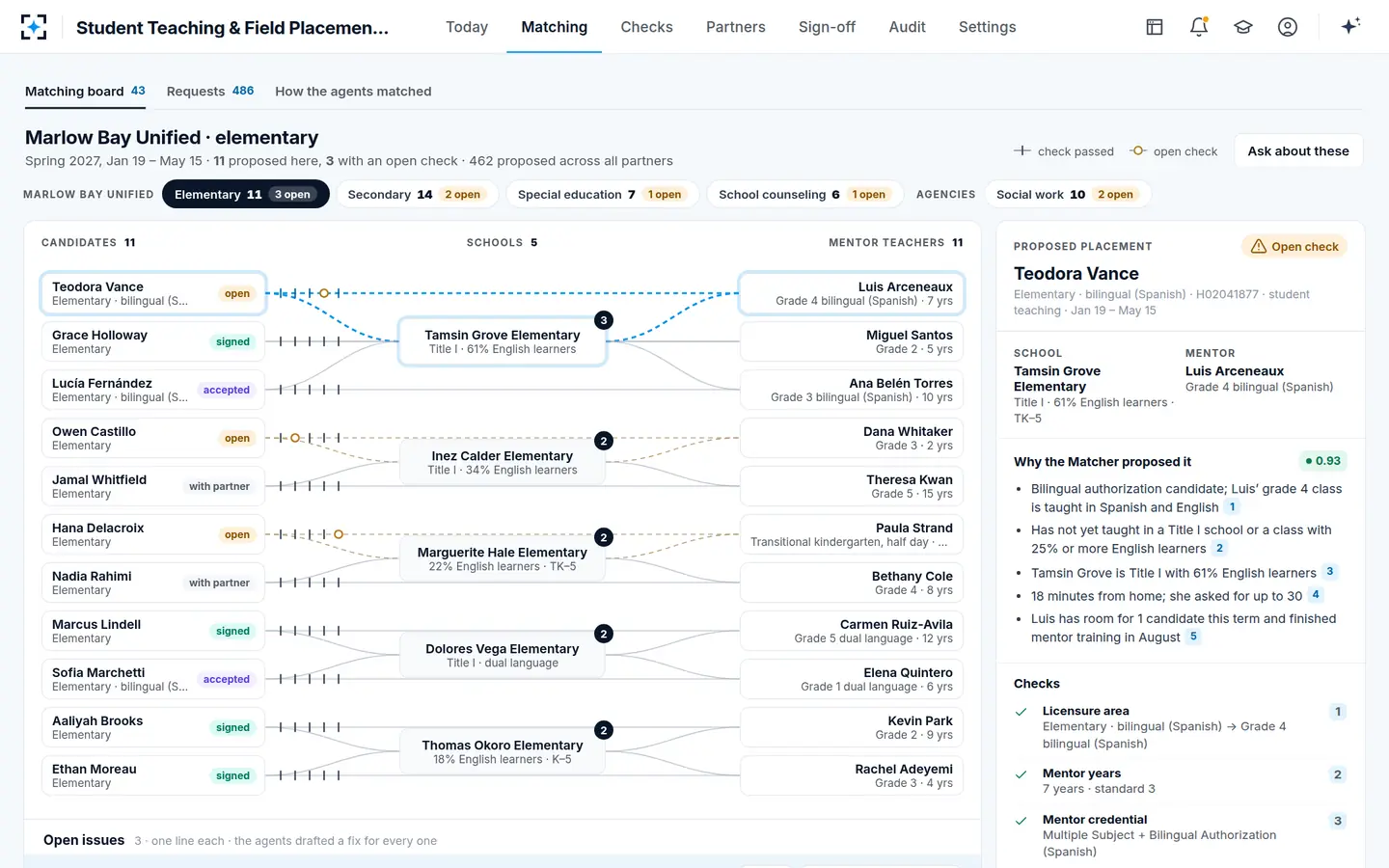Click the Open issues heading
This screenshot has width=1389, height=868.
coord(84,840)
